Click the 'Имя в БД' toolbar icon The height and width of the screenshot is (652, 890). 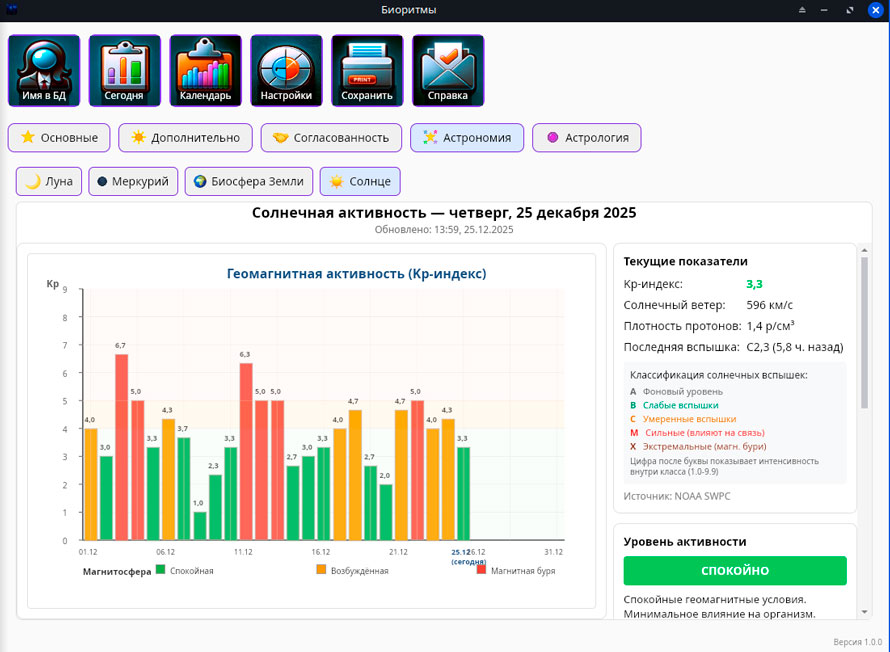pyautogui.click(x=44, y=71)
